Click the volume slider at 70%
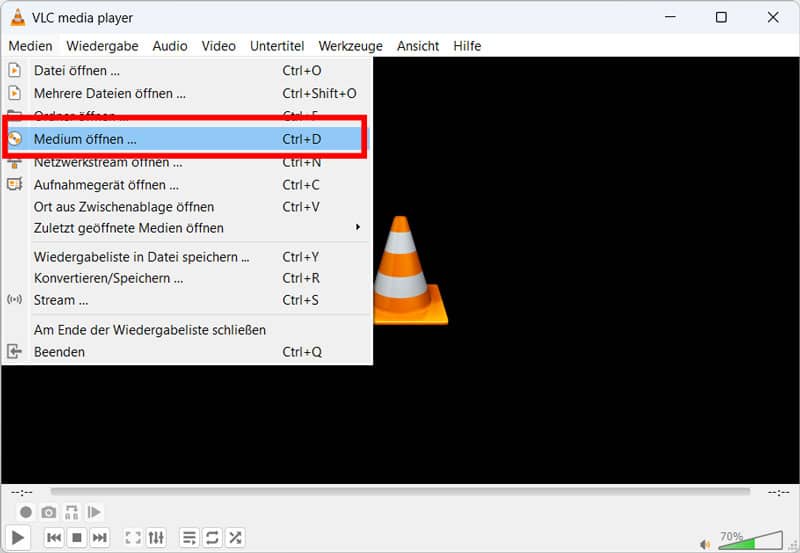800x553 pixels. 750,541
